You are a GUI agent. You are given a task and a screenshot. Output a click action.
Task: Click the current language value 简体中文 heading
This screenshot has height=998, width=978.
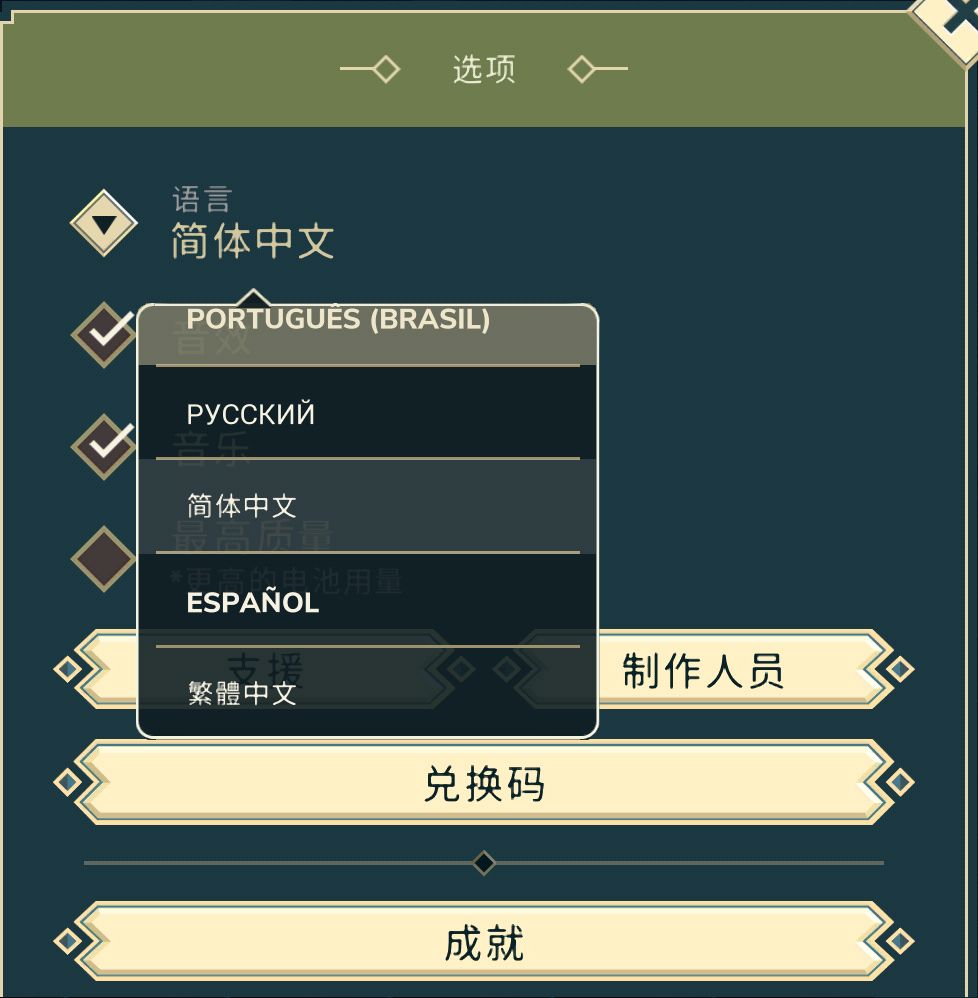pos(252,242)
